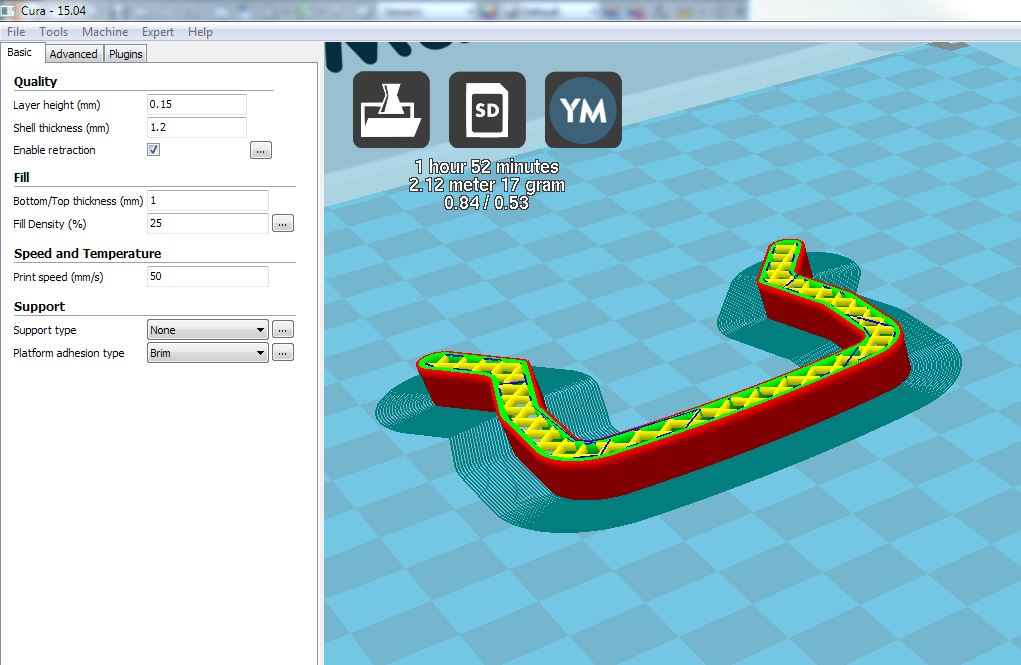Open the Tools menu
Screen dimensions: 1021x665
click(54, 32)
